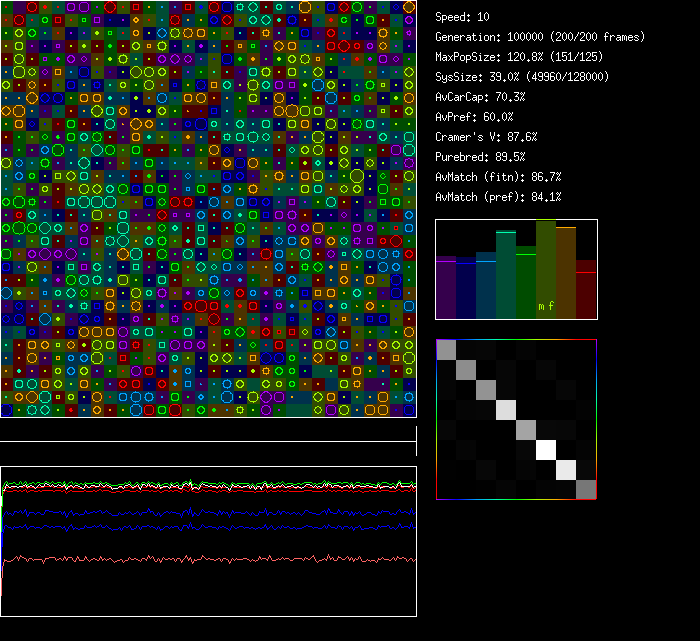
Task: Click the bottom-right gray cell of the matrix
Action: (586, 489)
